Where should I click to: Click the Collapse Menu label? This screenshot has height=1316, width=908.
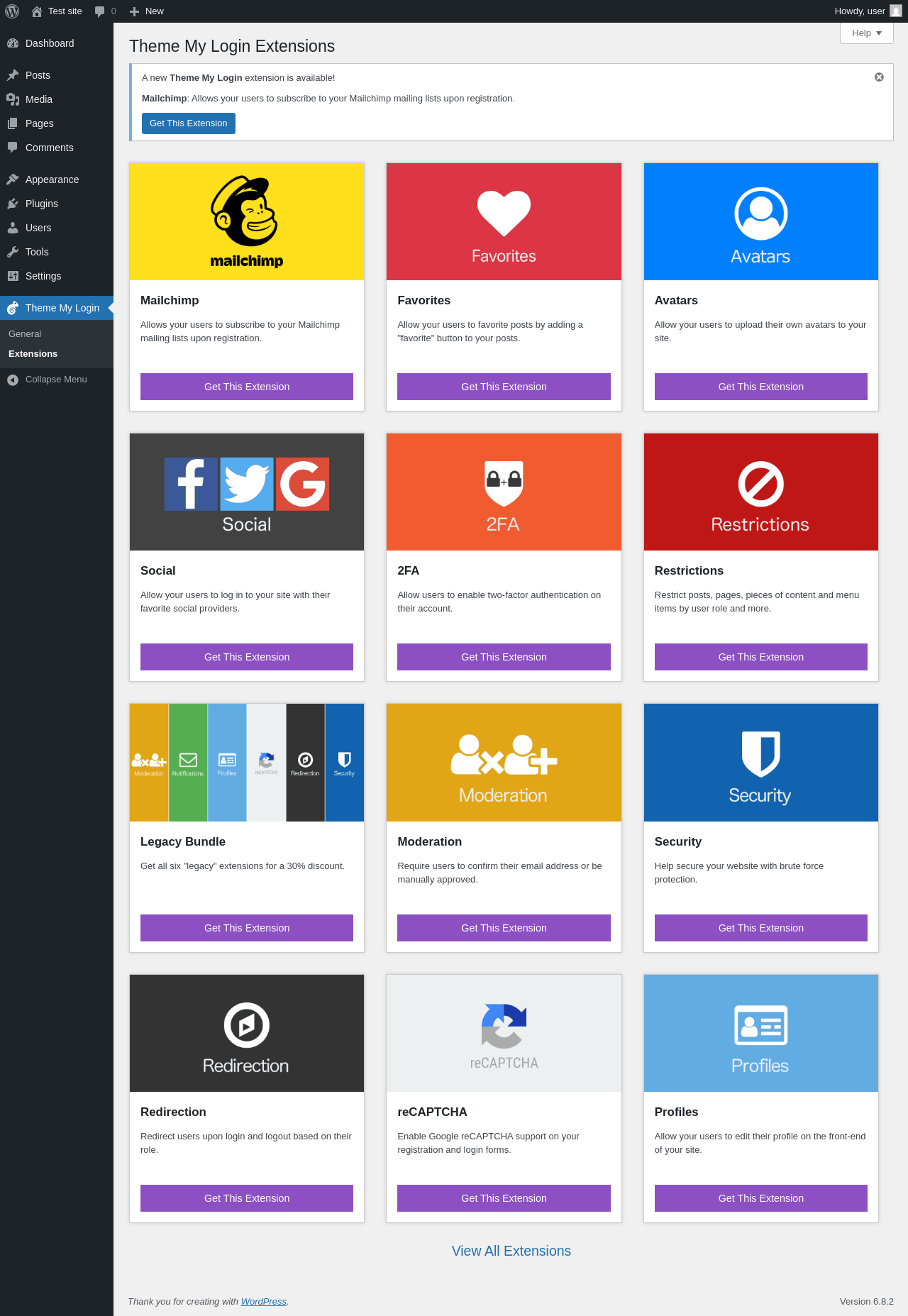point(56,380)
